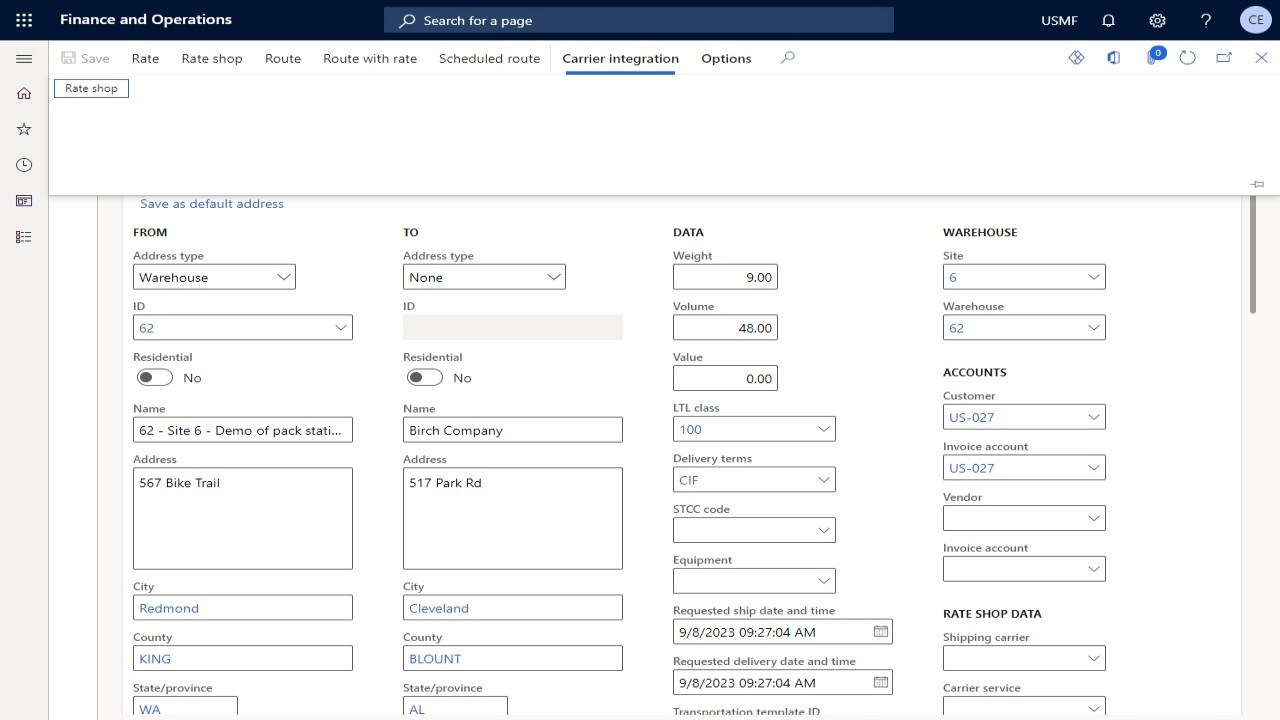This screenshot has width=1280, height=720.
Task: Refresh the page
Action: pyautogui.click(x=1187, y=58)
